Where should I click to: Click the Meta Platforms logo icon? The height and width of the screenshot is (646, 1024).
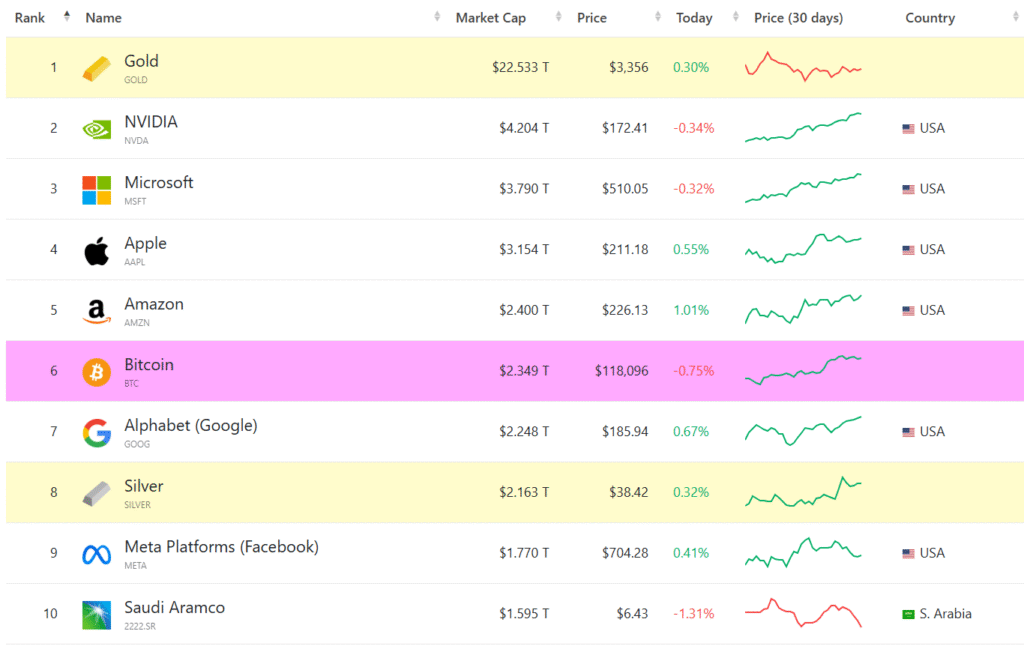tap(97, 554)
